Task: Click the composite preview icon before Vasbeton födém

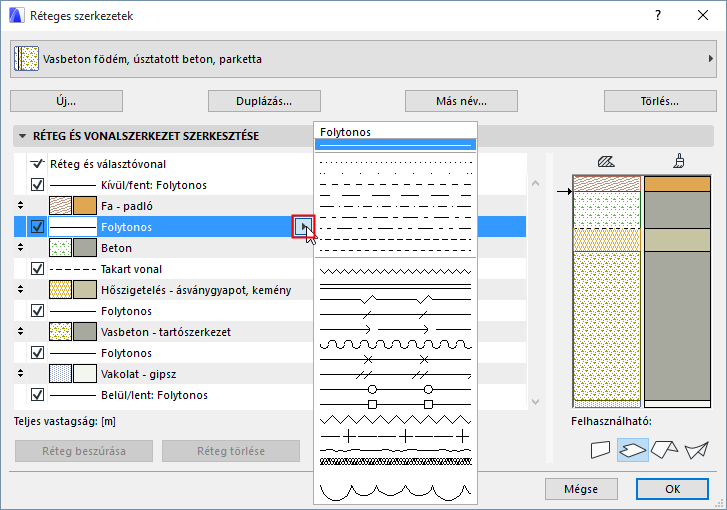Action: click(x=26, y=58)
